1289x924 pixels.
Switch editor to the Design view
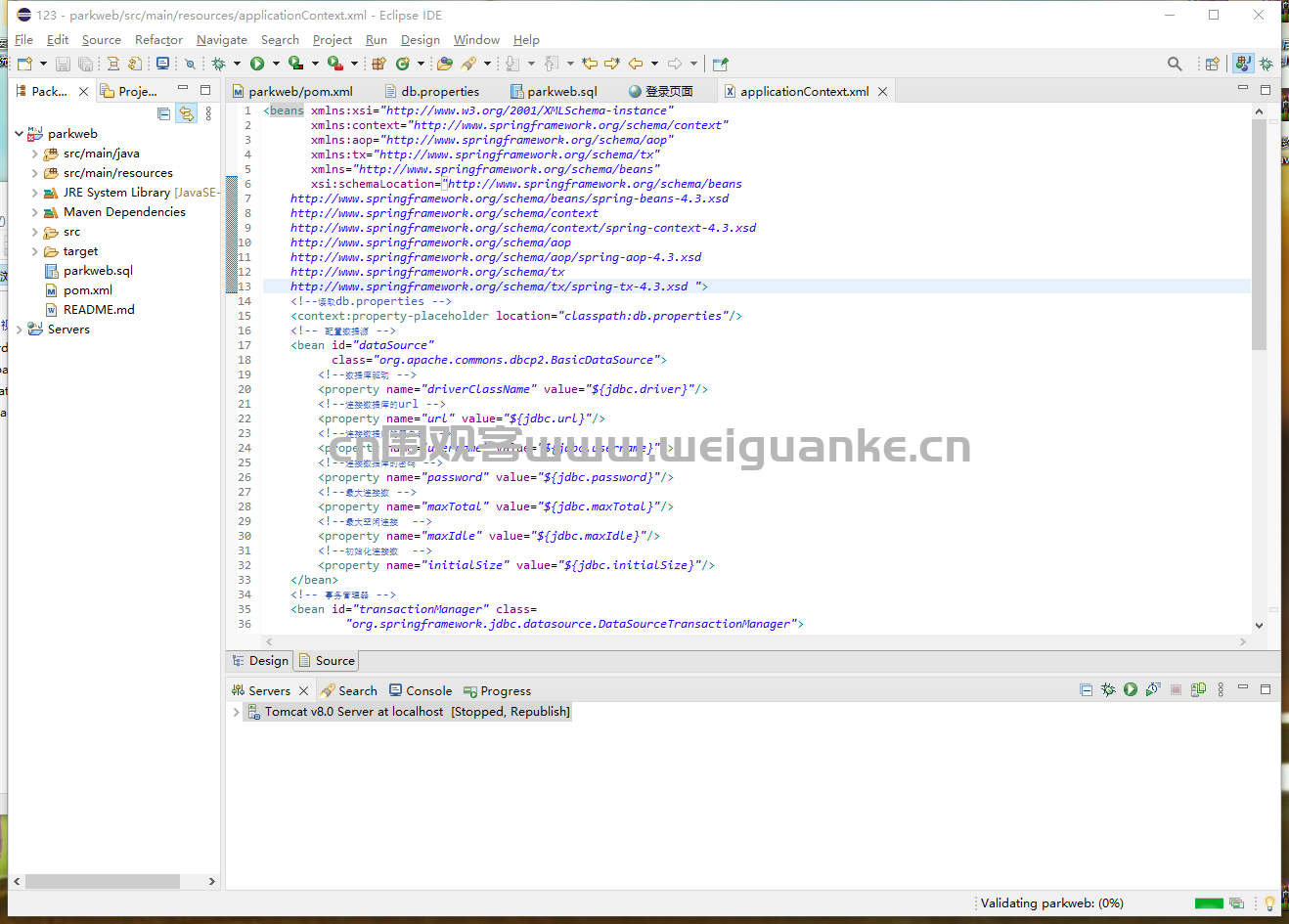click(260, 661)
